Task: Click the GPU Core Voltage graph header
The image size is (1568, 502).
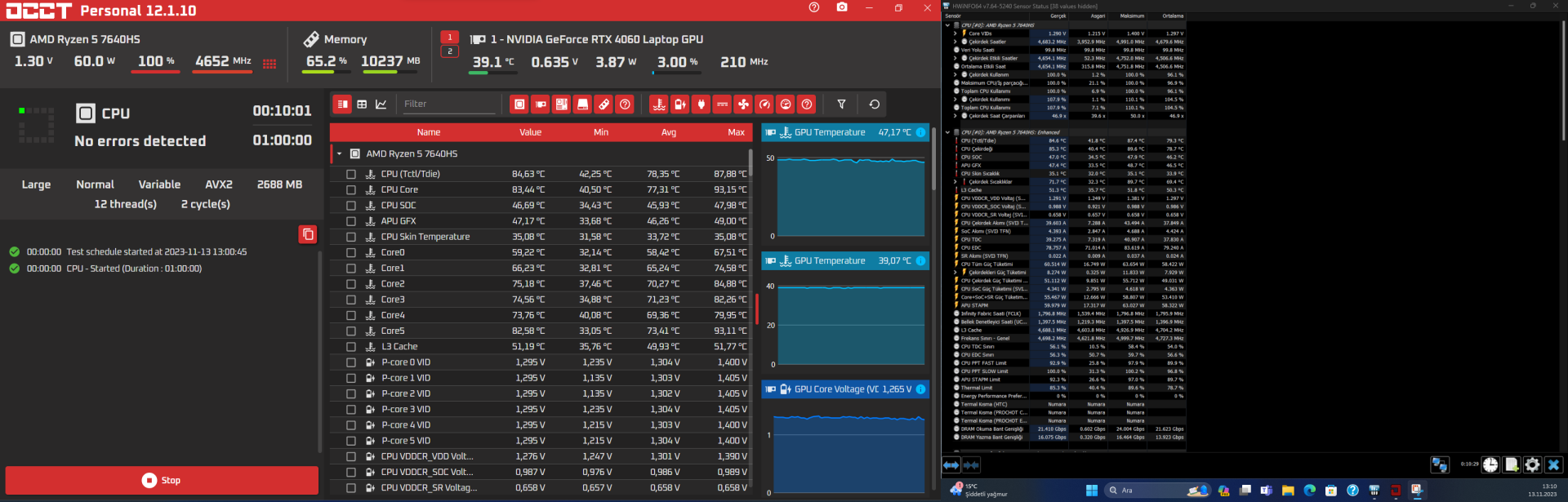Action: click(x=845, y=389)
